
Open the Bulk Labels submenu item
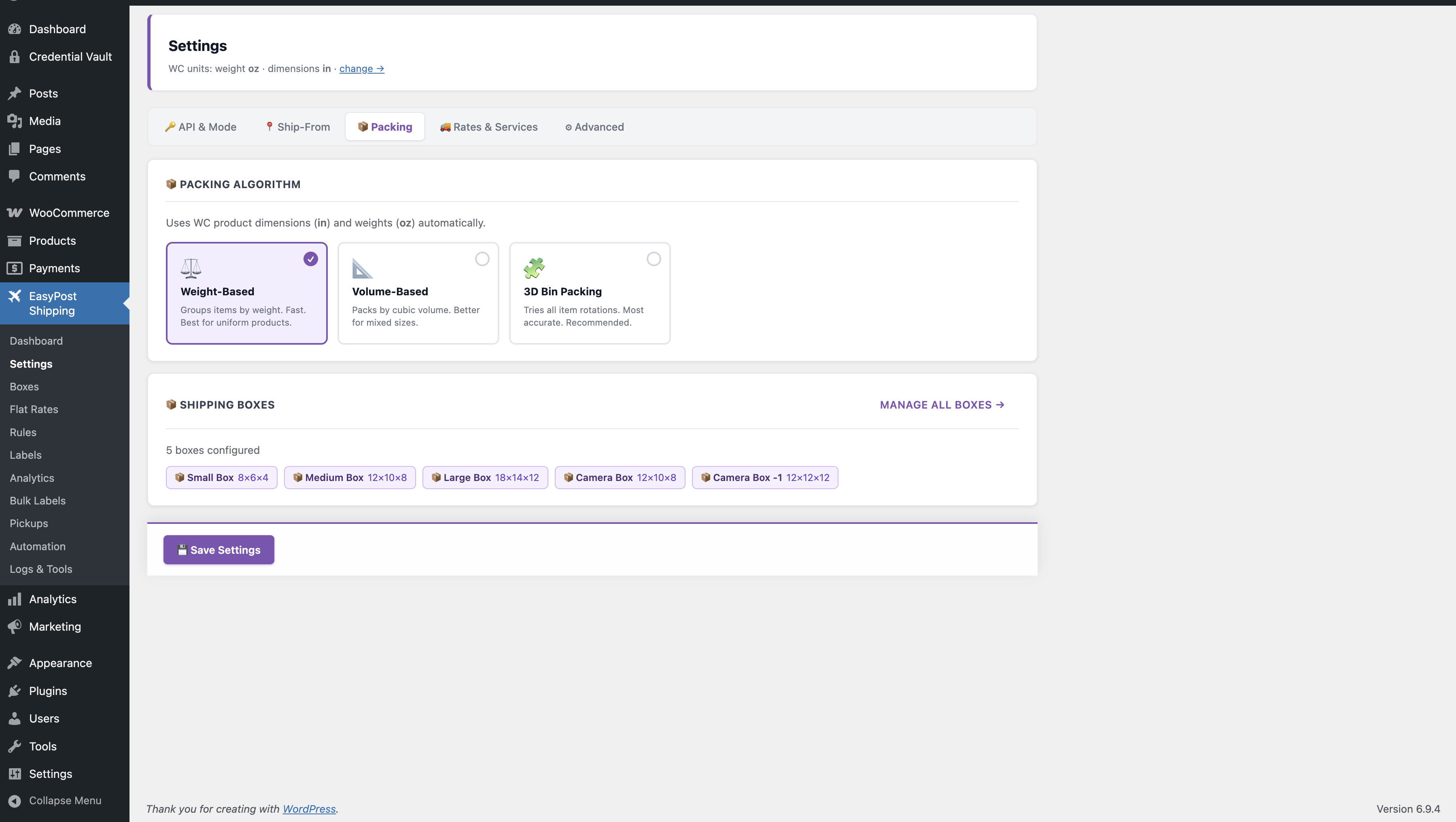38,500
